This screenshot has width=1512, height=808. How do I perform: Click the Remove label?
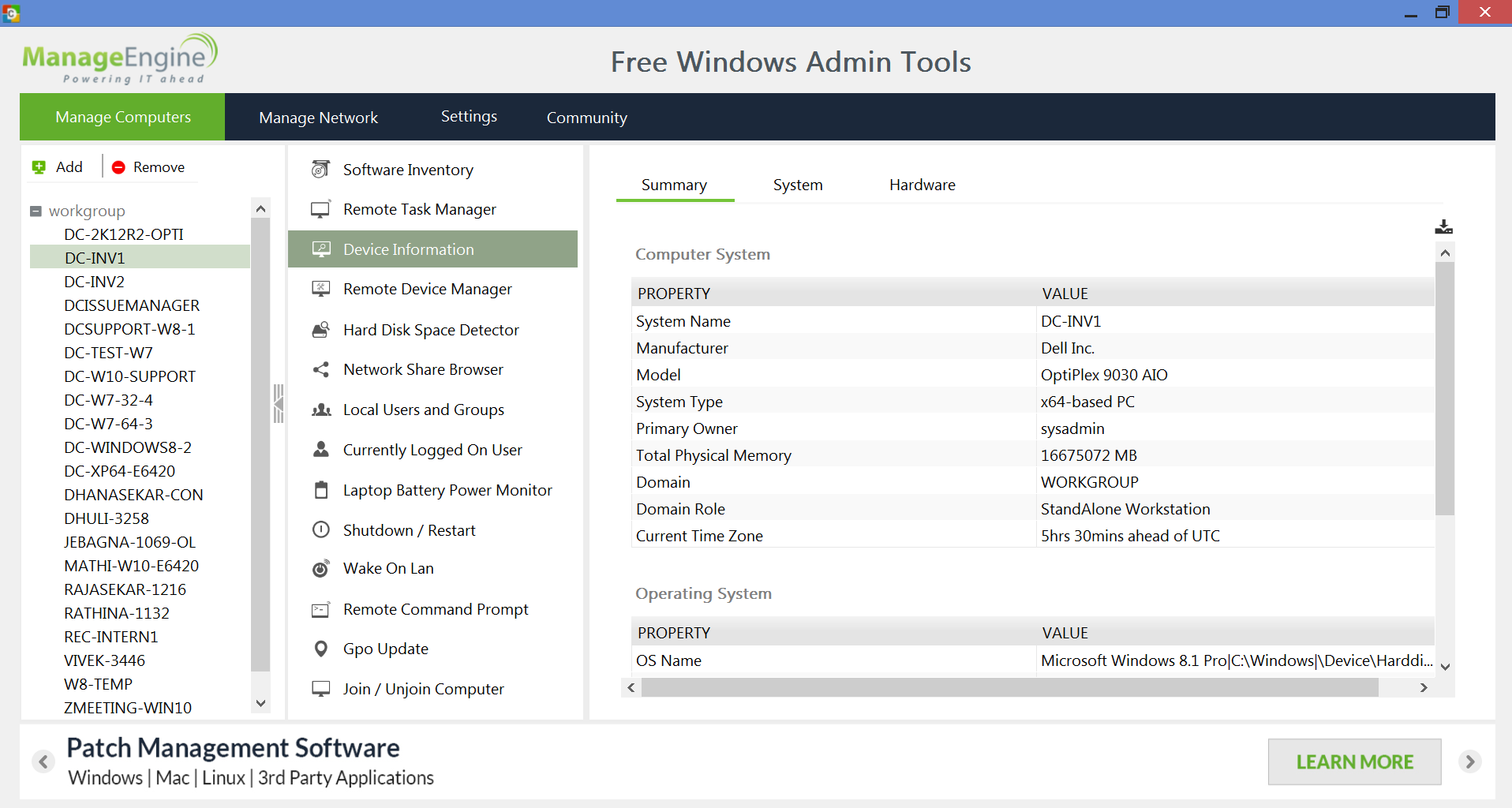pos(159,167)
